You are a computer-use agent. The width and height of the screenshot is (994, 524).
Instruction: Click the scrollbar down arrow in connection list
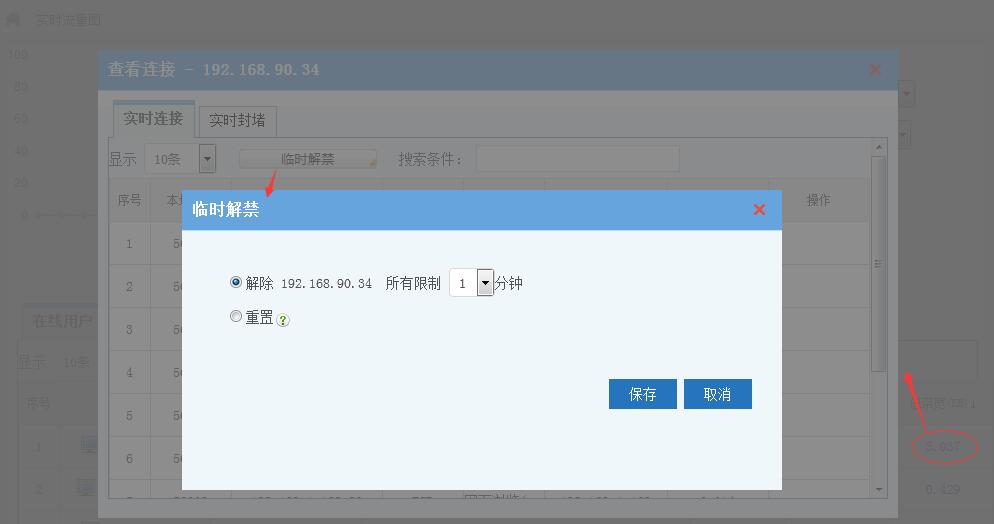point(879,490)
